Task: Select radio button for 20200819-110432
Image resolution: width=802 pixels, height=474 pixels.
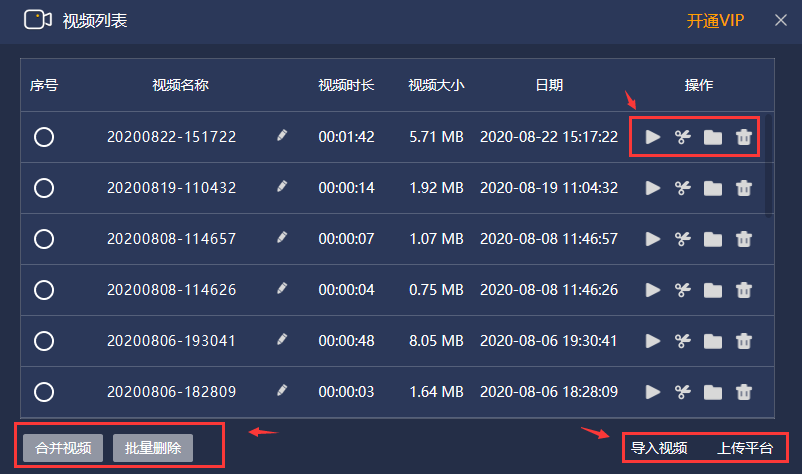Action: pyautogui.click(x=44, y=188)
